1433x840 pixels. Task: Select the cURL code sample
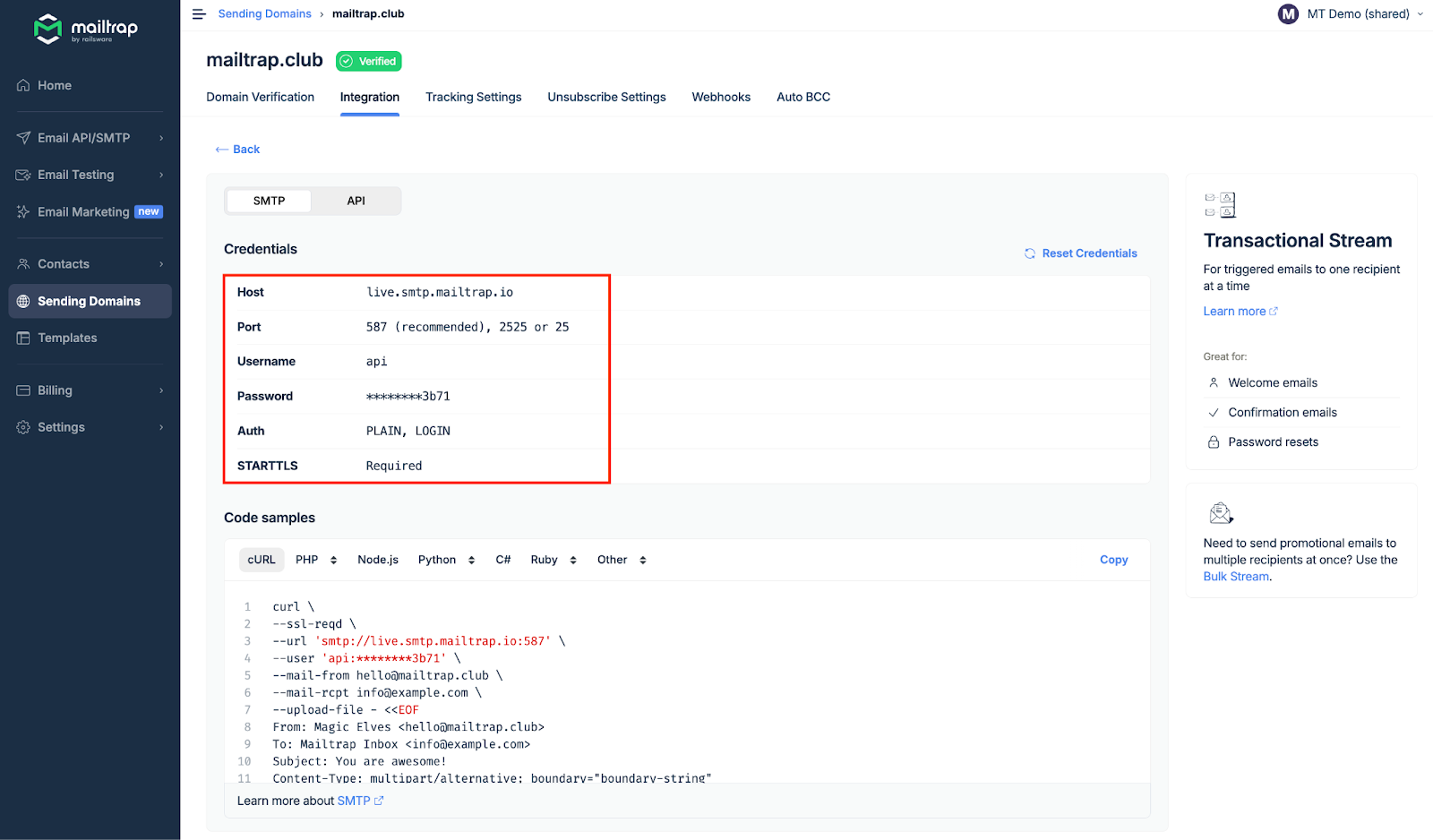(x=262, y=561)
